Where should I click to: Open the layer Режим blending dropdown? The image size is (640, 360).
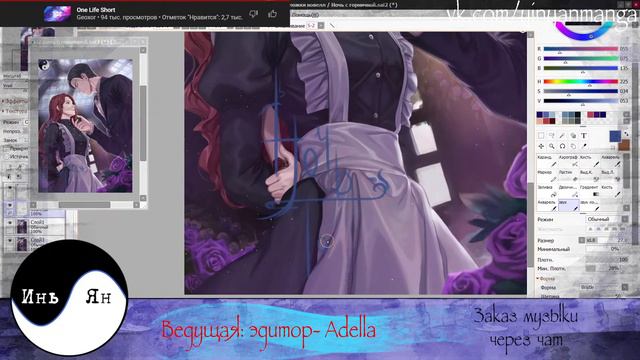(x=27, y=122)
